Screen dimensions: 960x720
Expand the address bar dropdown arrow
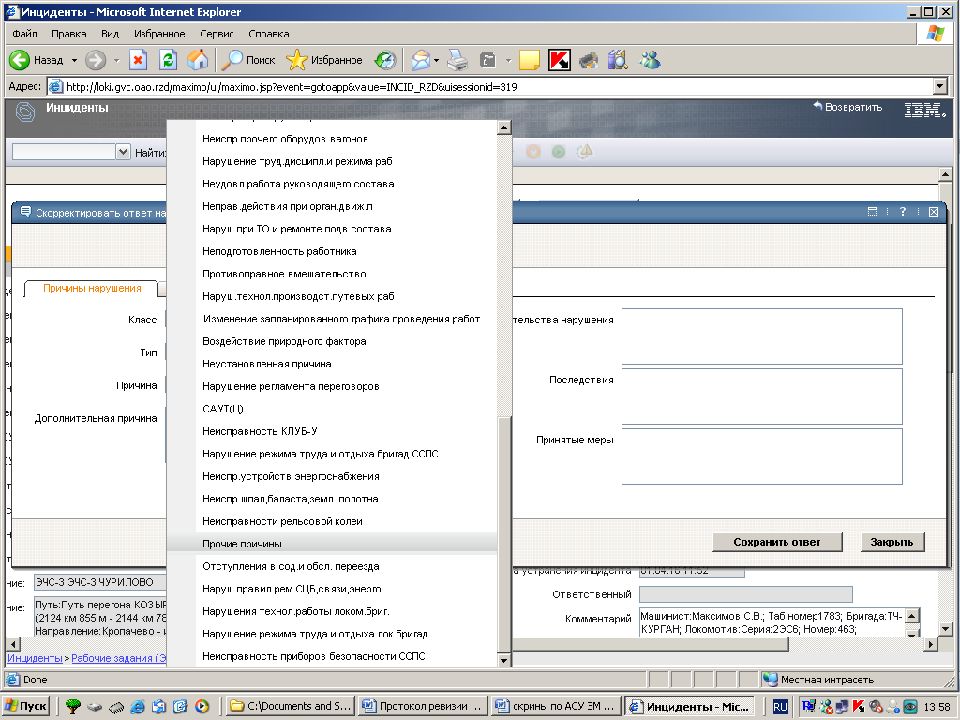pyautogui.click(x=940, y=87)
